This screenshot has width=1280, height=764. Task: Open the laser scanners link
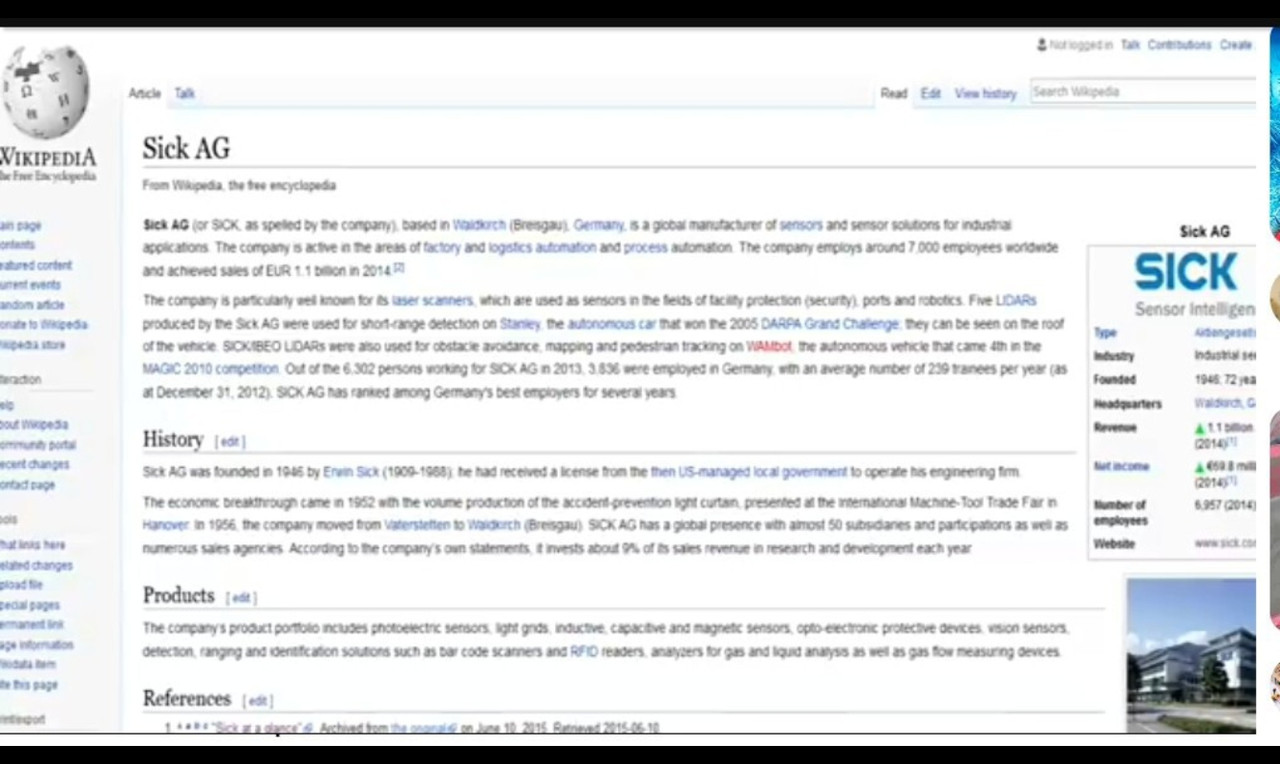point(432,300)
